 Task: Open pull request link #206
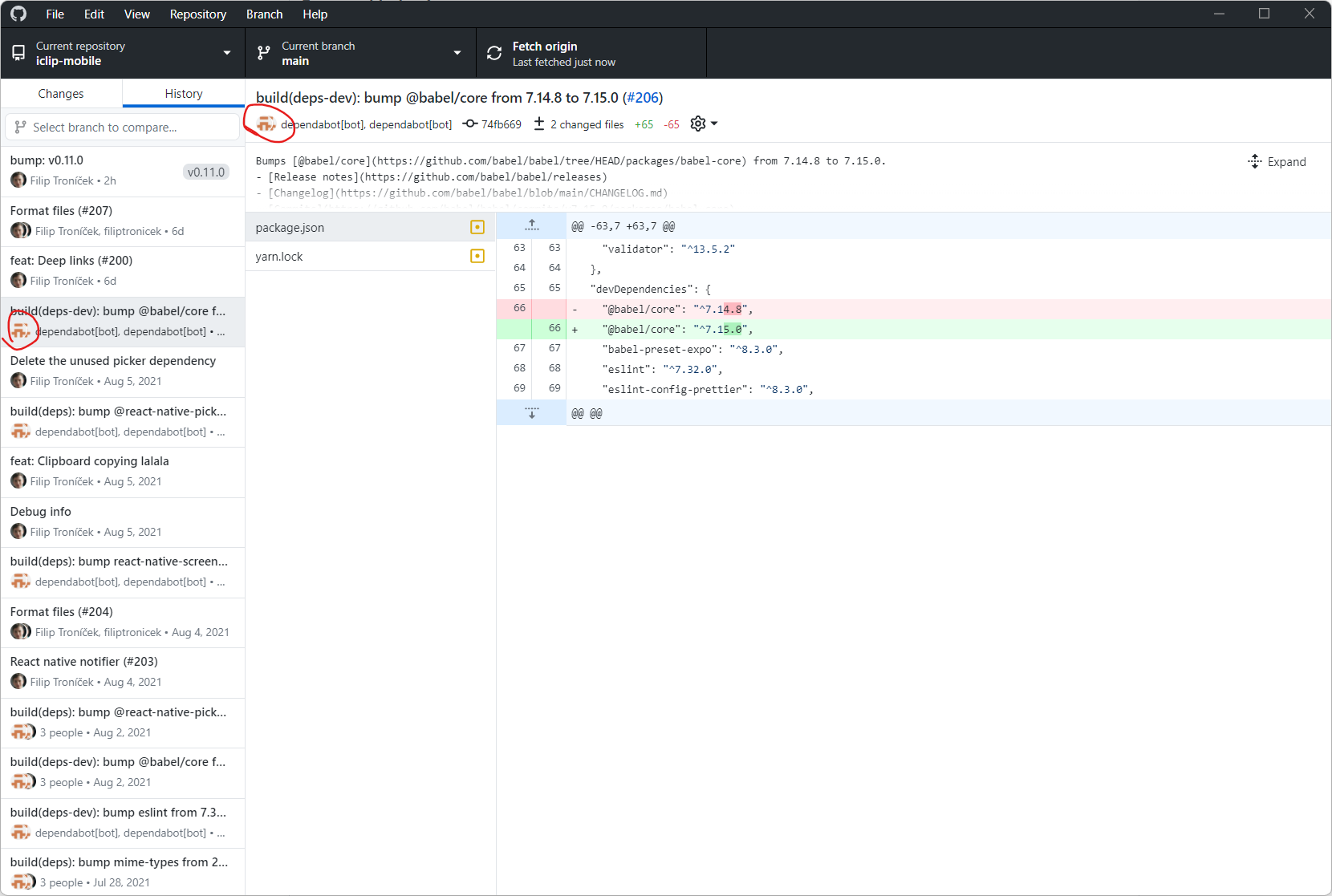pos(643,98)
